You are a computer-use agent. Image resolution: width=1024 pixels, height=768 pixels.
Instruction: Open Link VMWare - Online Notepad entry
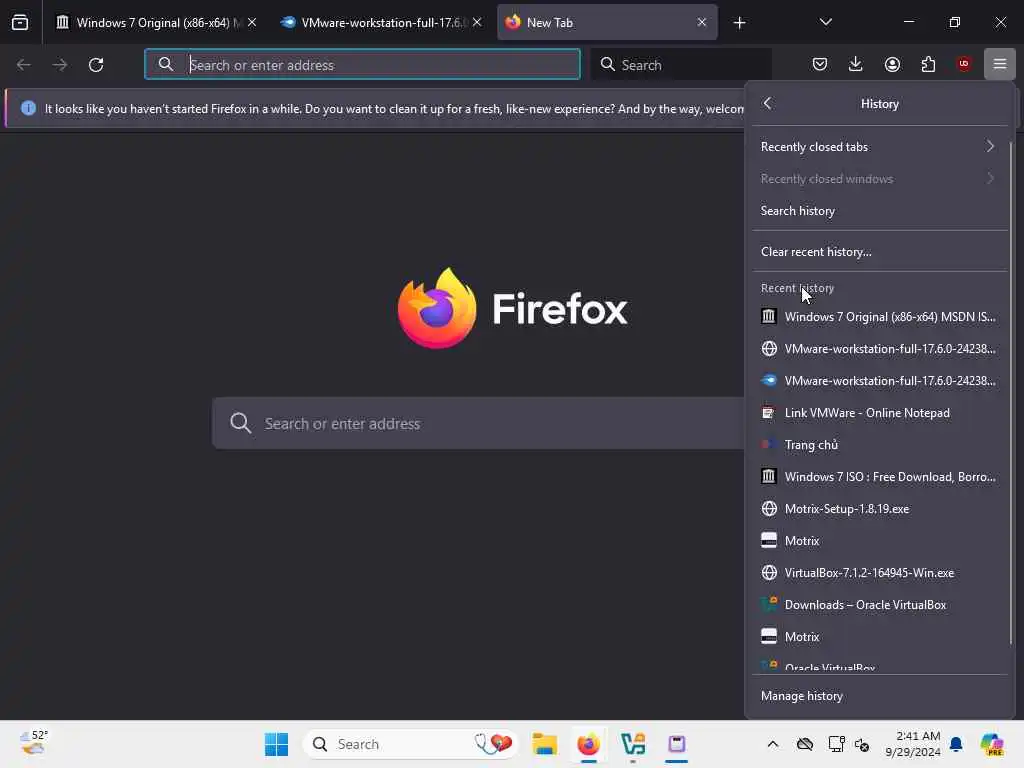tap(879, 413)
